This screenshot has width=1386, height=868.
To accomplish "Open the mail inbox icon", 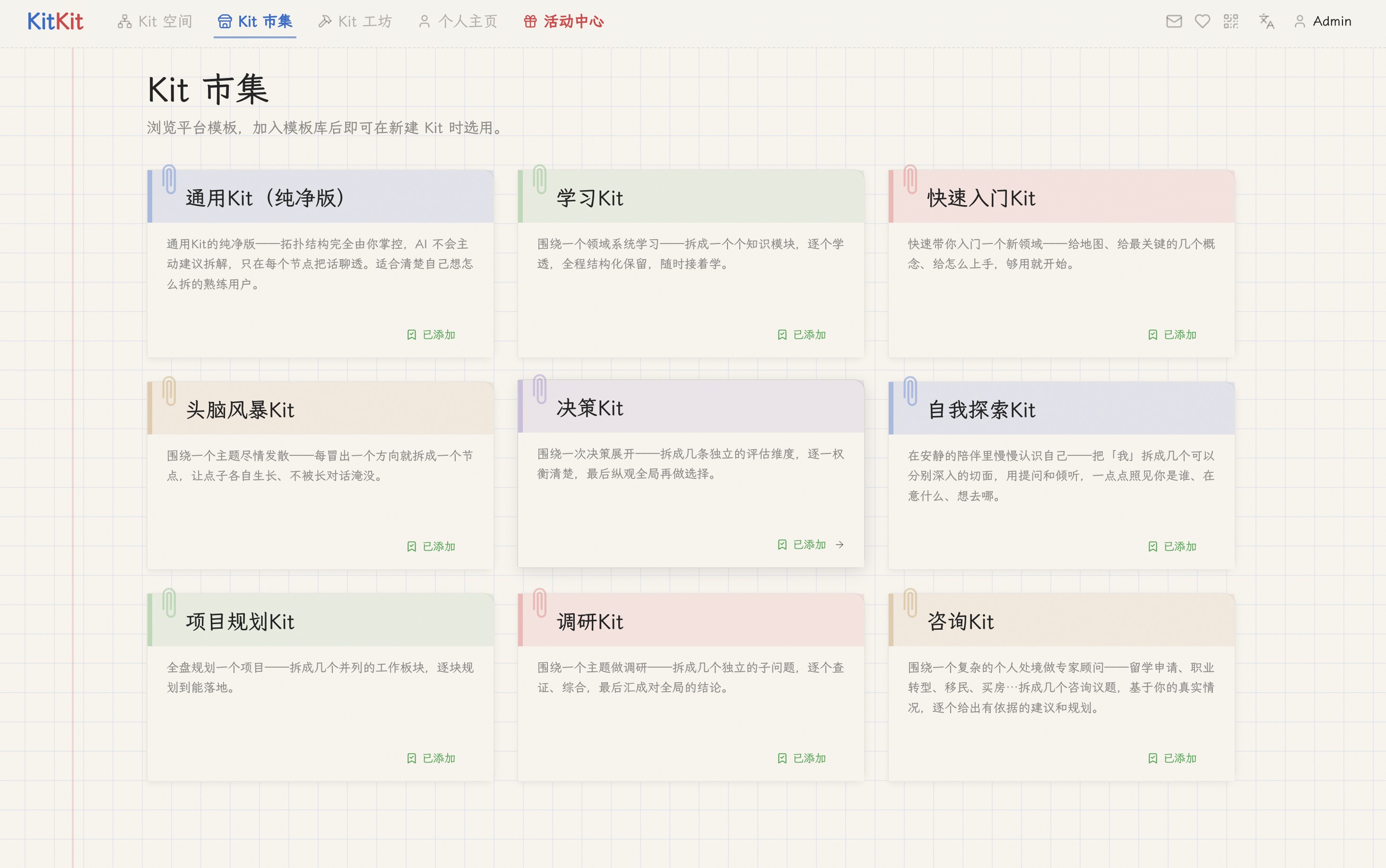I will [1174, 21].
